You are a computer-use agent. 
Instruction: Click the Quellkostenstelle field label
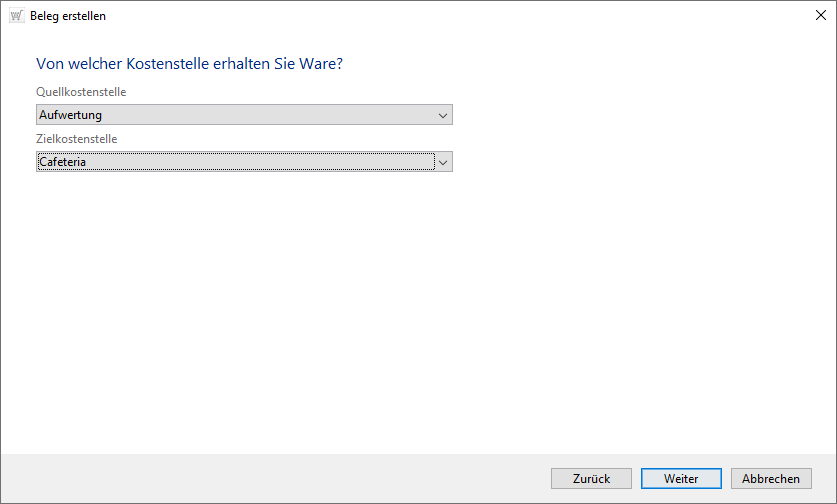[81, 92]
